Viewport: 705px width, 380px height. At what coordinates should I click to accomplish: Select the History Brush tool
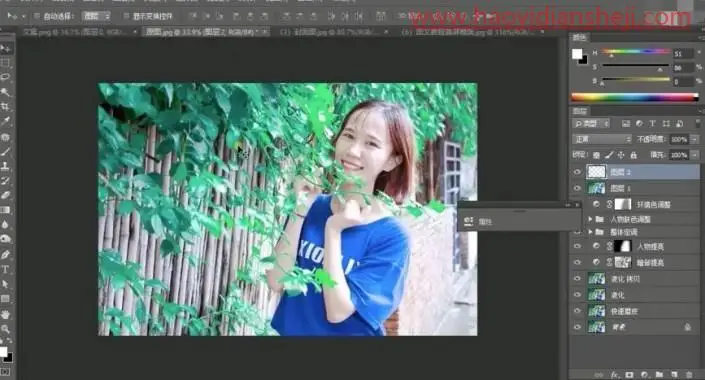[5, 181]
